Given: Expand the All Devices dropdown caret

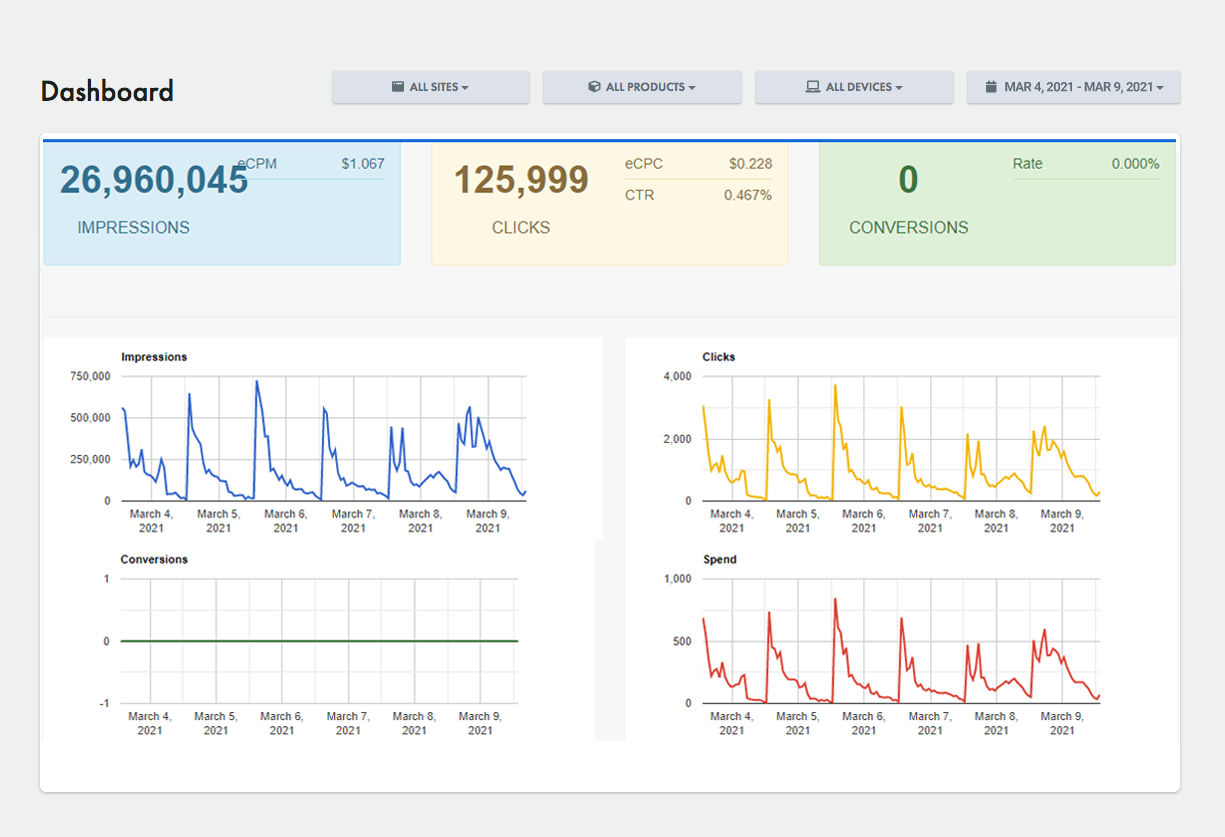Looking at the screenshot, I should tap(899, 88).
